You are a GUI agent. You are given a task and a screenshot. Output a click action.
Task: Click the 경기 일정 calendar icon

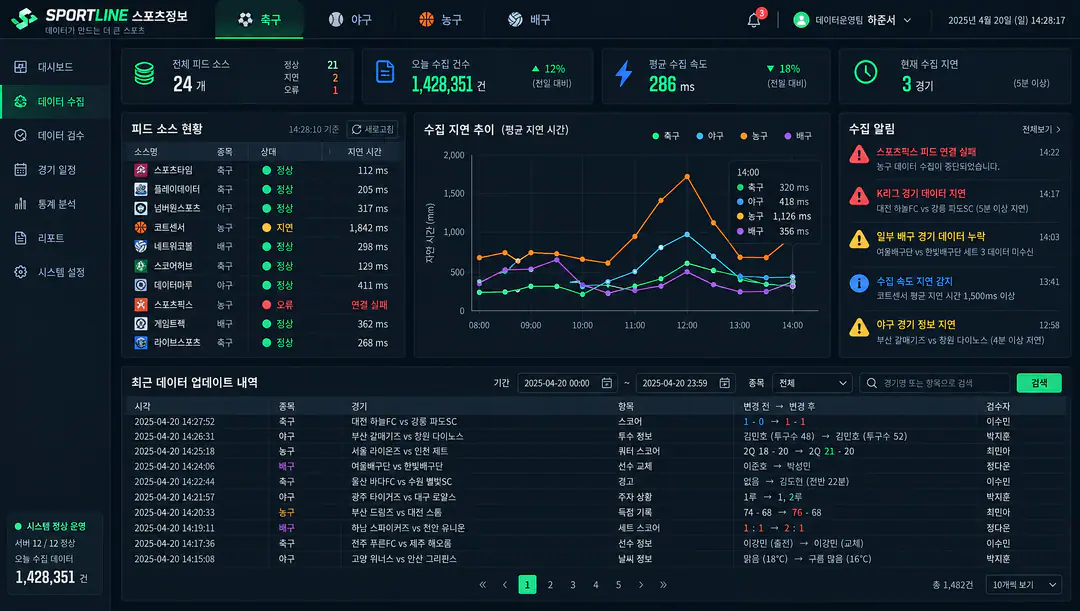(x=21, y=169)
